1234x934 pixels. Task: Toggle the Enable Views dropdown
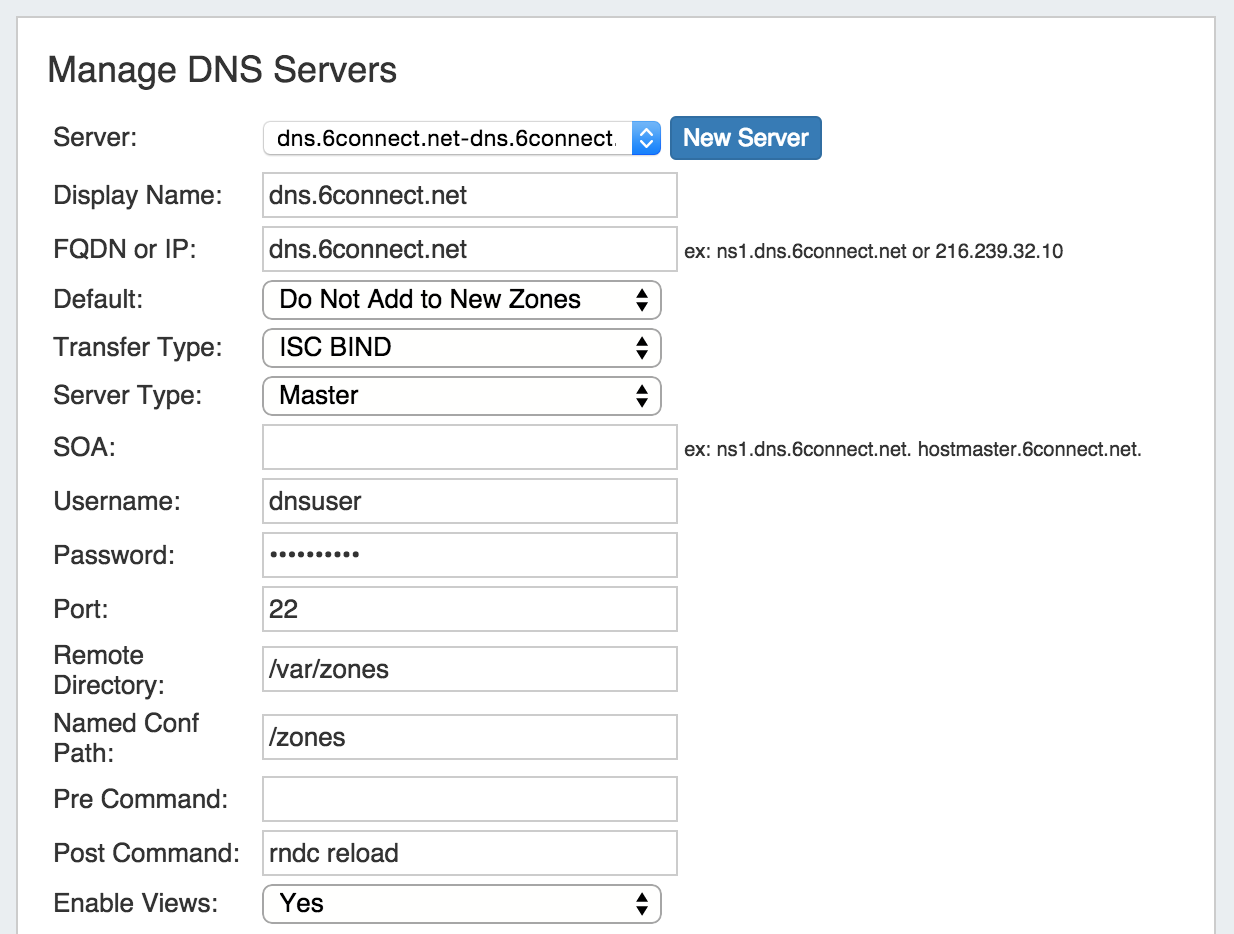point(461,903)
